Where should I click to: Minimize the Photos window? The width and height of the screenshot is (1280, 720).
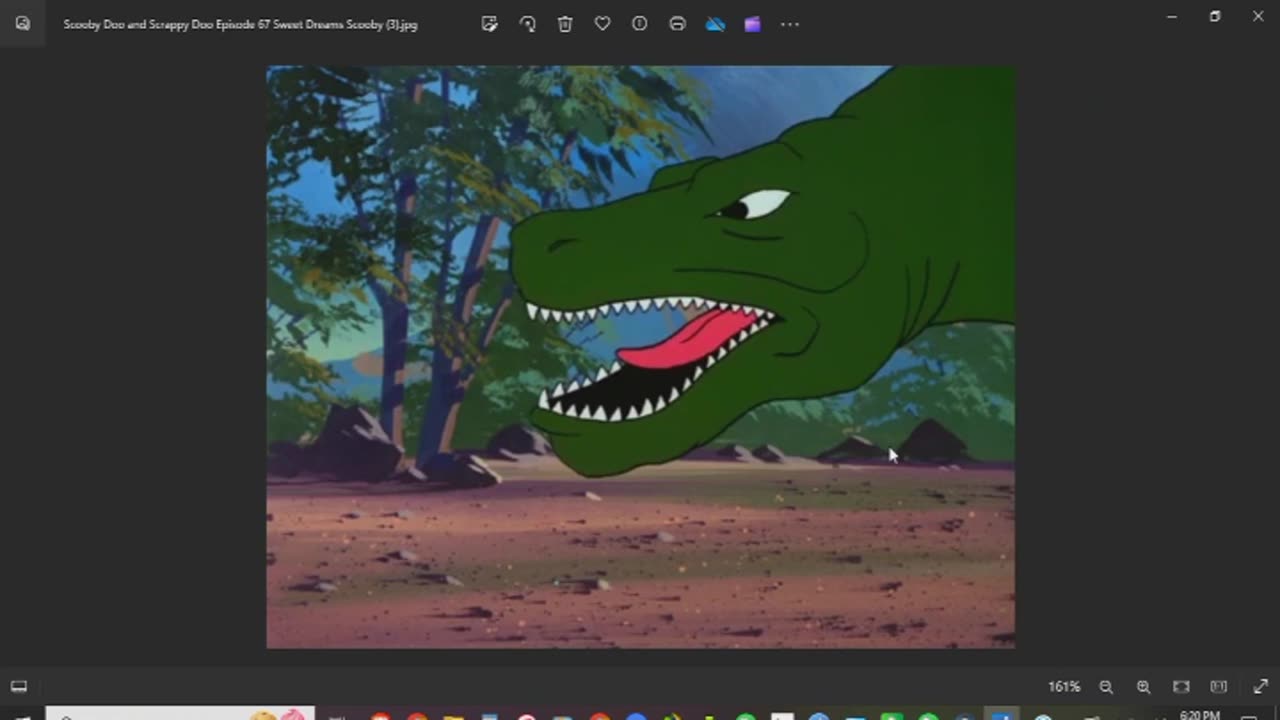click(x=1171, y=16)
